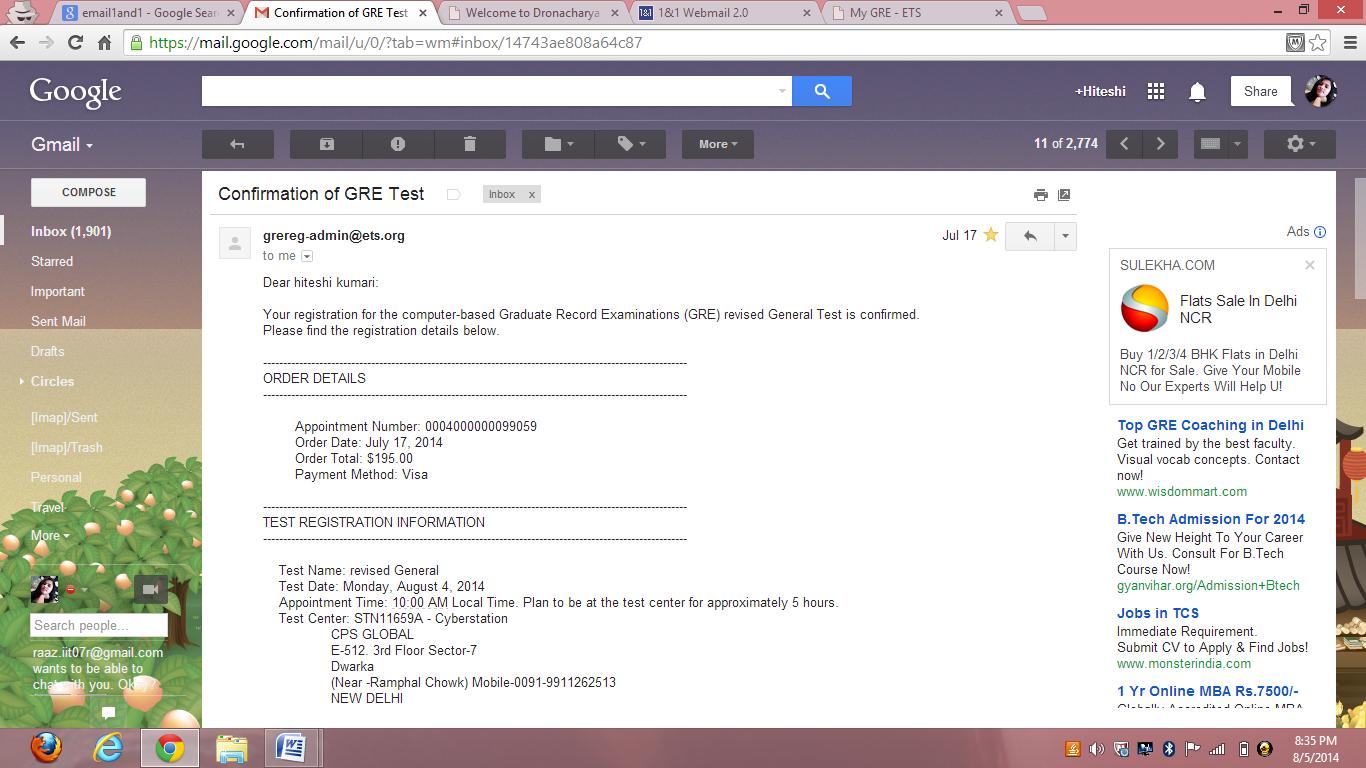Close the Sulekha.com ad
Viewport: 1366px width, 768px height.
pyautogui.click(x=1309, y=265)
